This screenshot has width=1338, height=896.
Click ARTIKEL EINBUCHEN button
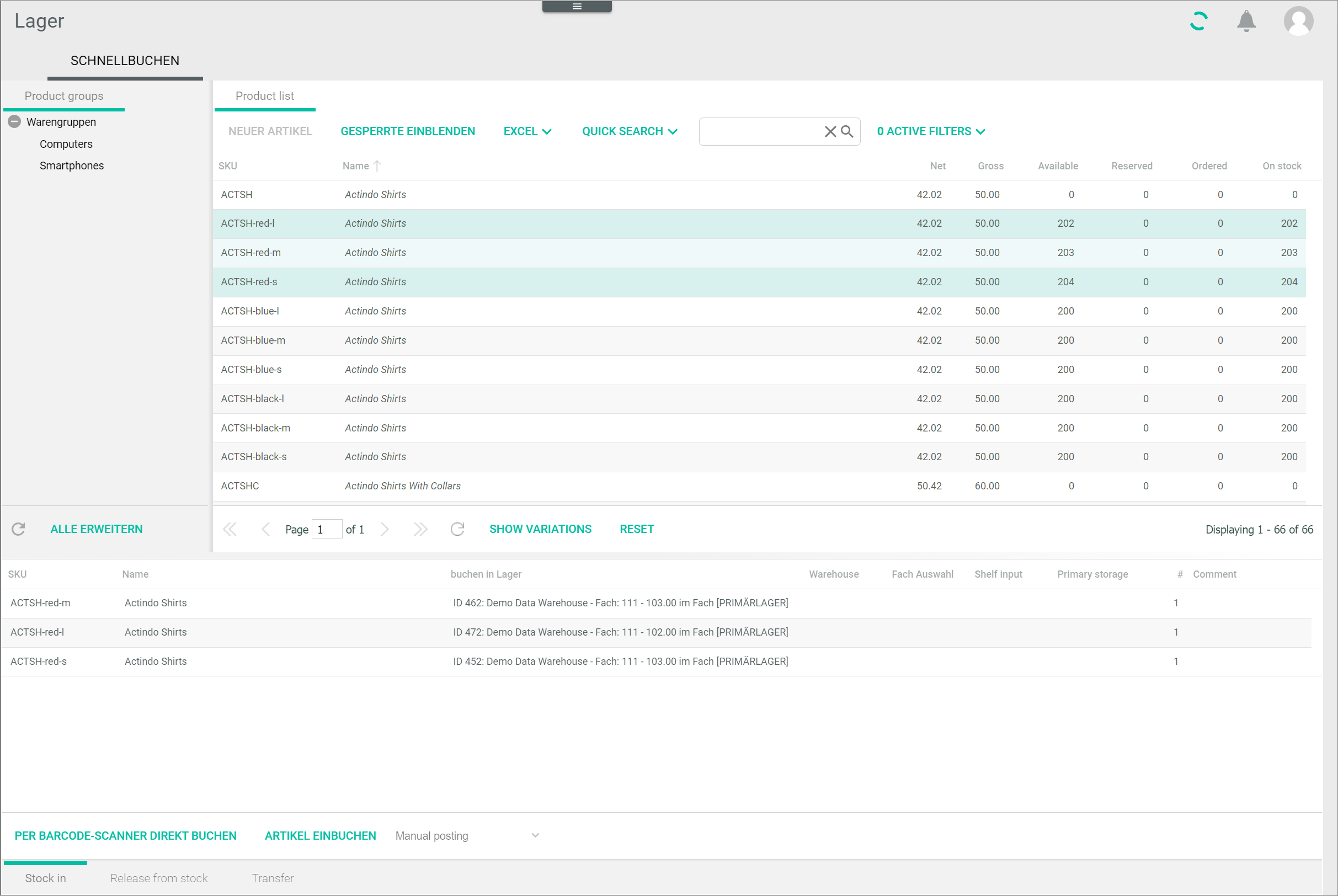(x=321, y=835)
